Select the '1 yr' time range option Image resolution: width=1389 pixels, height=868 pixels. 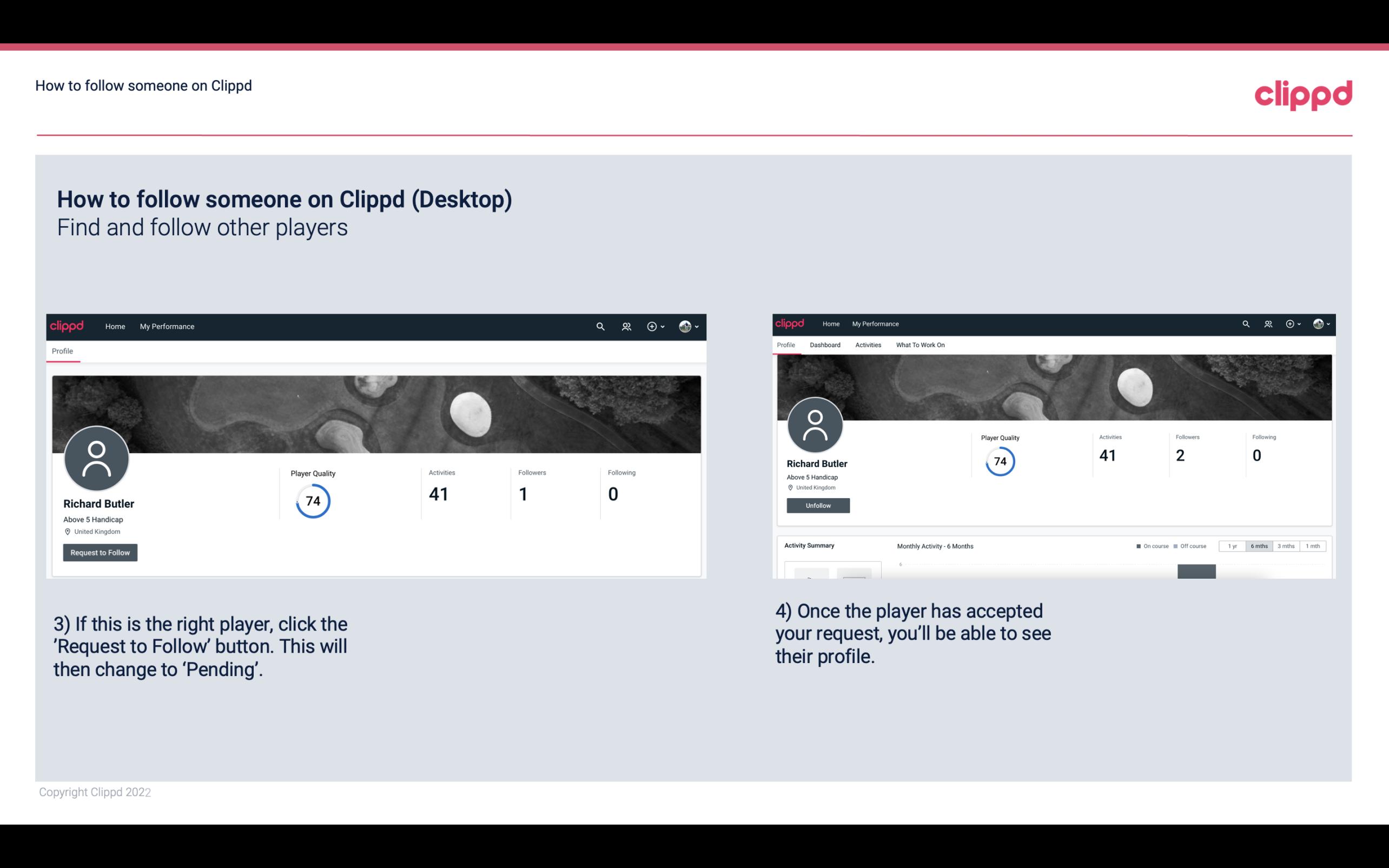pyautogui.click(x=1232, y=546)
